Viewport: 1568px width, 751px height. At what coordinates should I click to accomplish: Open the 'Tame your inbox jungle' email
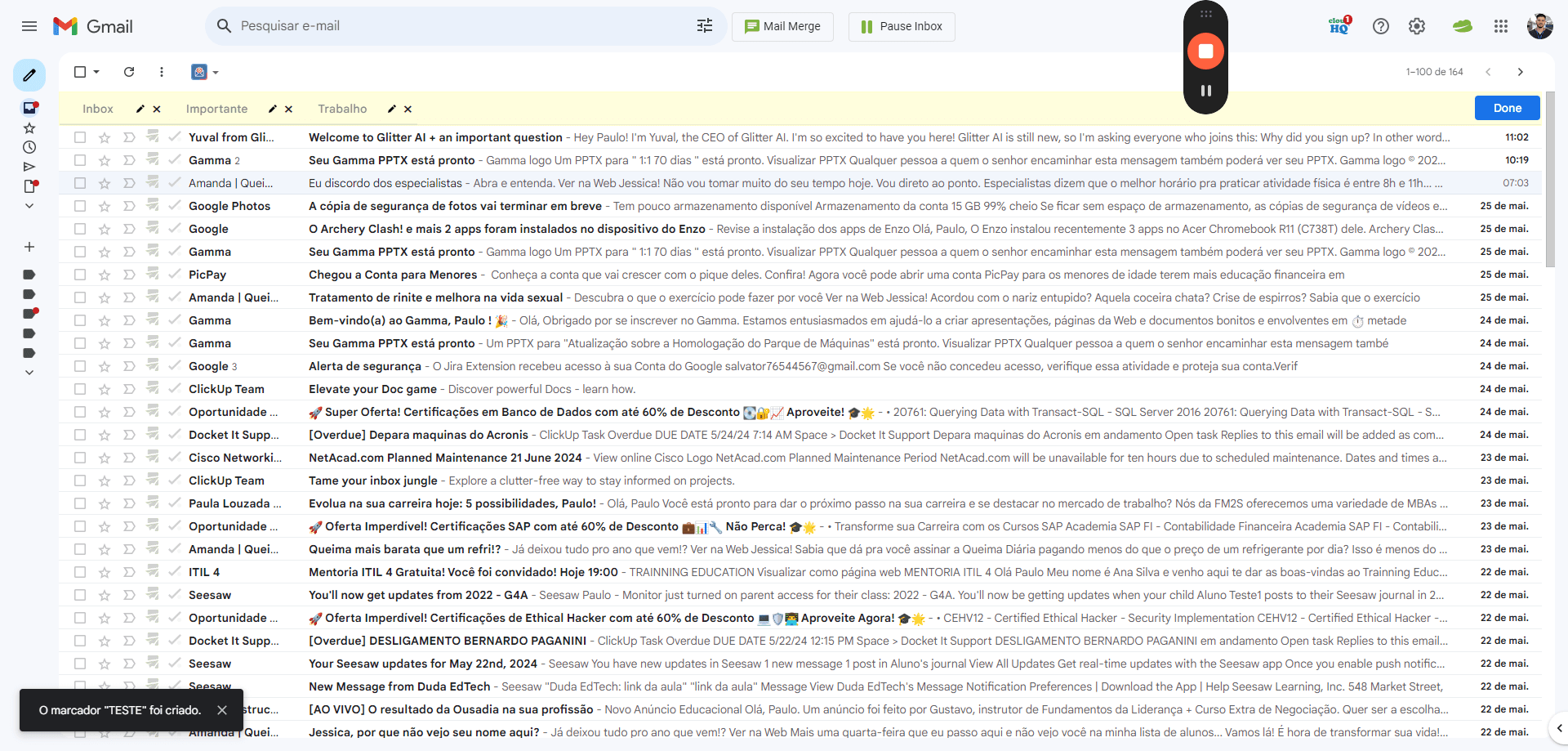coord(800,481)
